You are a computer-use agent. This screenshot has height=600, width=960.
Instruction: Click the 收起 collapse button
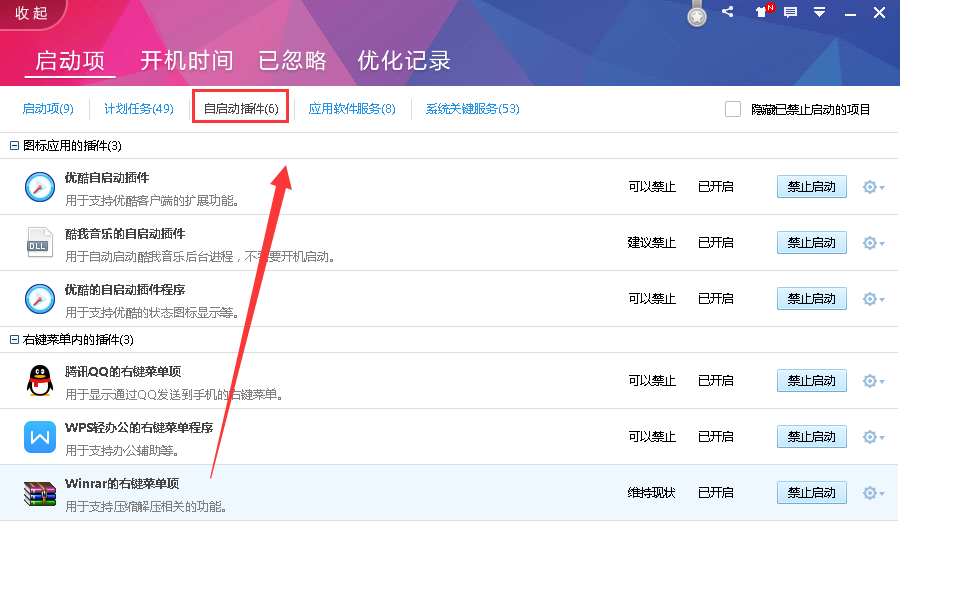[x=32, y=13]
